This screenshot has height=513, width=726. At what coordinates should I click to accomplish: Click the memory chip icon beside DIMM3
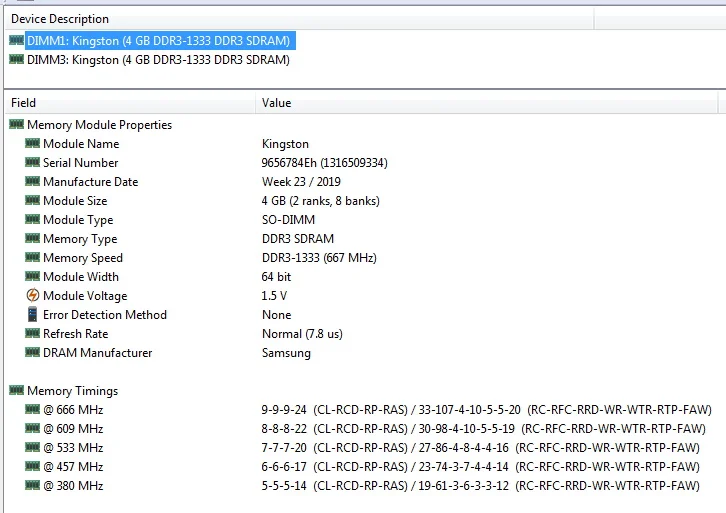pyautogui.click(x=16, y=59)
